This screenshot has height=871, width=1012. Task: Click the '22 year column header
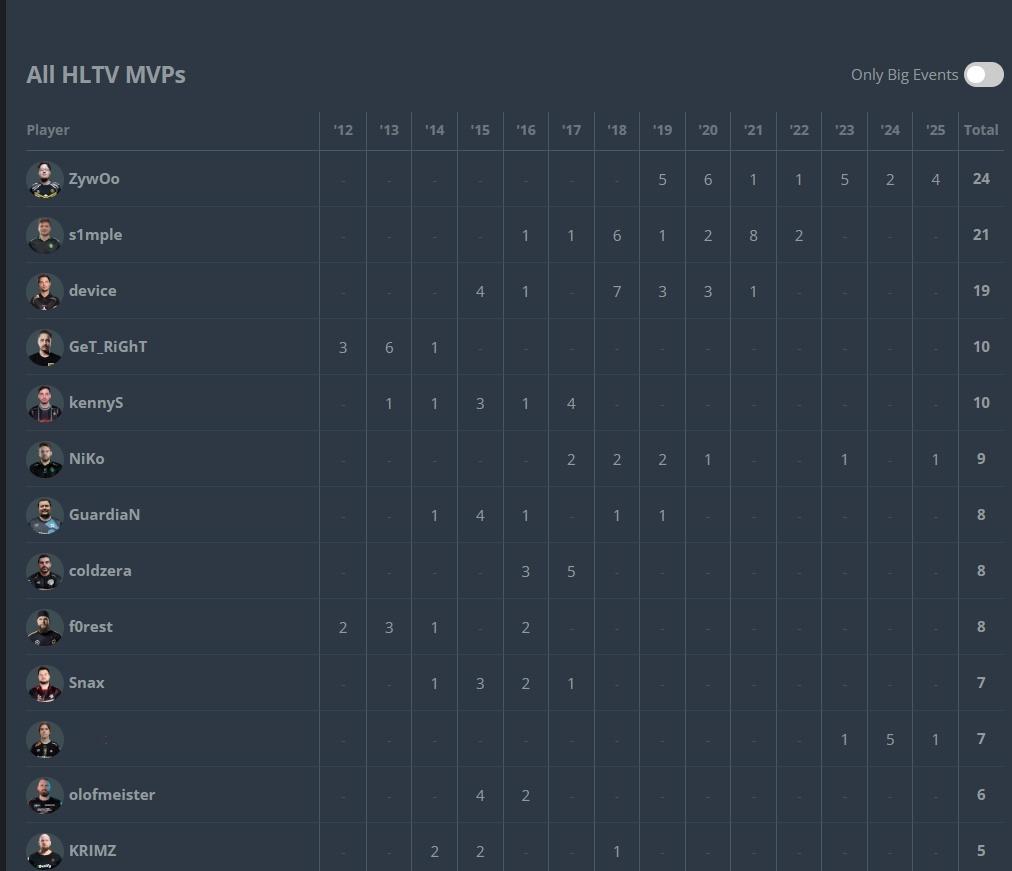[798, 130]
